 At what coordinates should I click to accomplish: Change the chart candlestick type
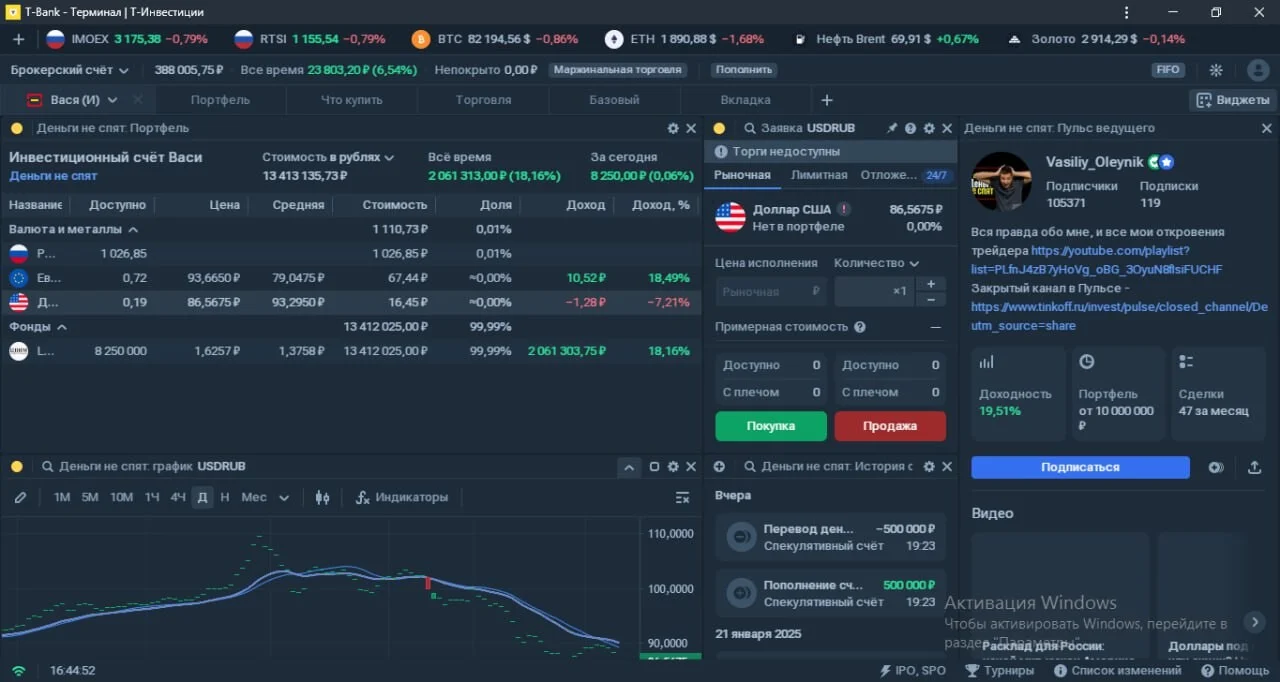pyautogui.click(x=322, y=497)
